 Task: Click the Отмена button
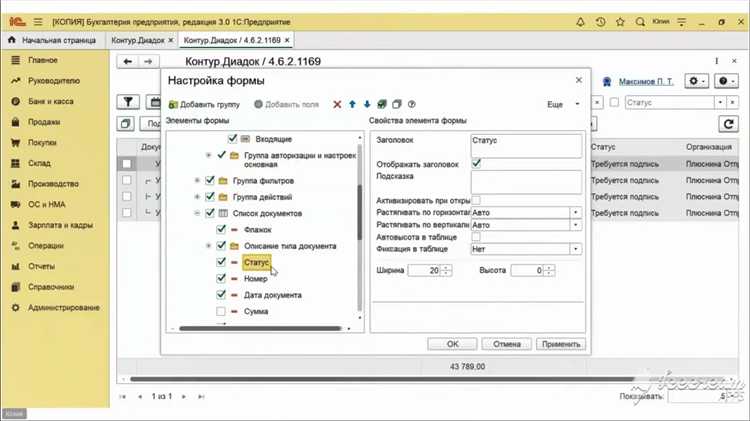pos(507,344)
